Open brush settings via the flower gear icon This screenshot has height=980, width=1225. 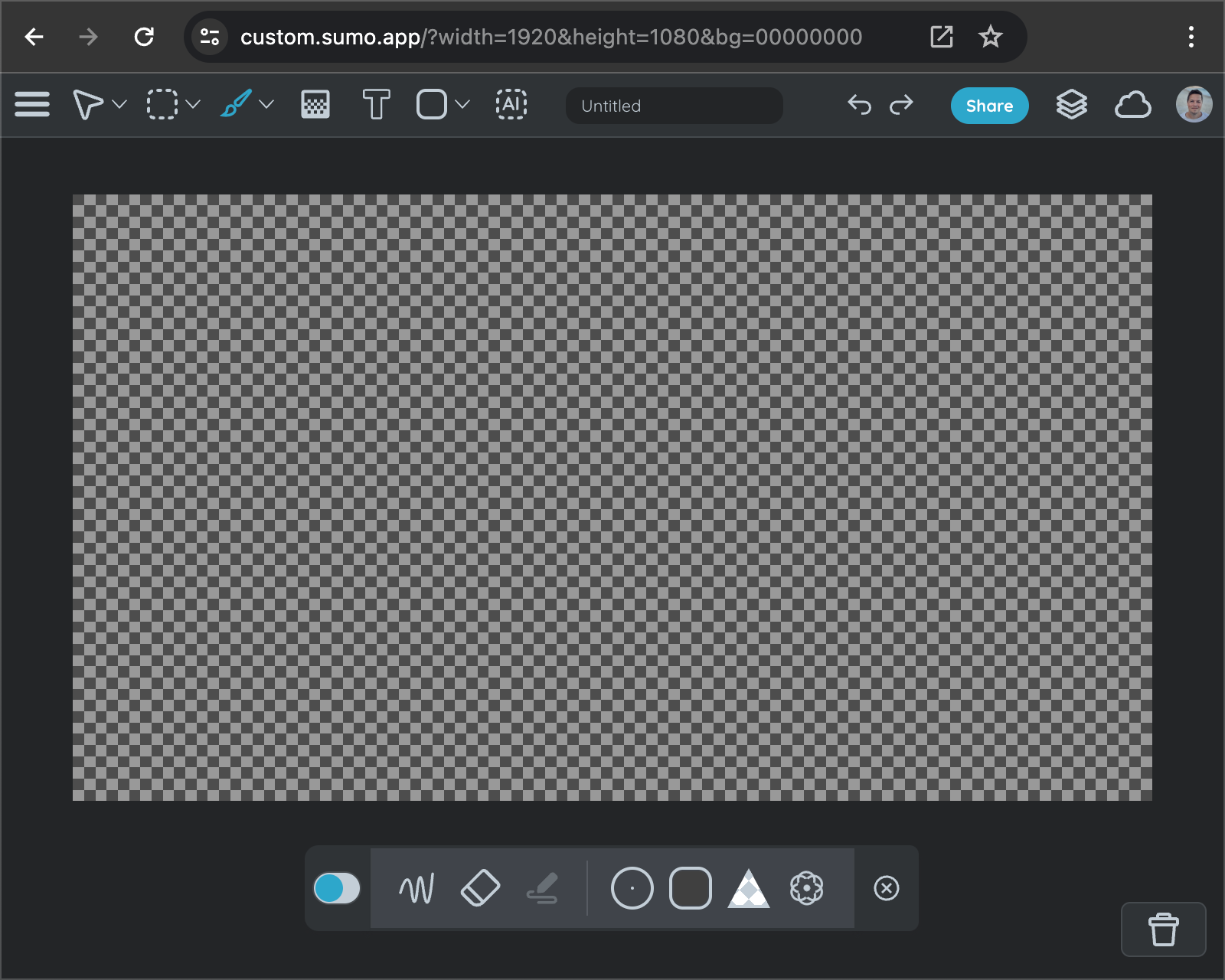[806, 889]
